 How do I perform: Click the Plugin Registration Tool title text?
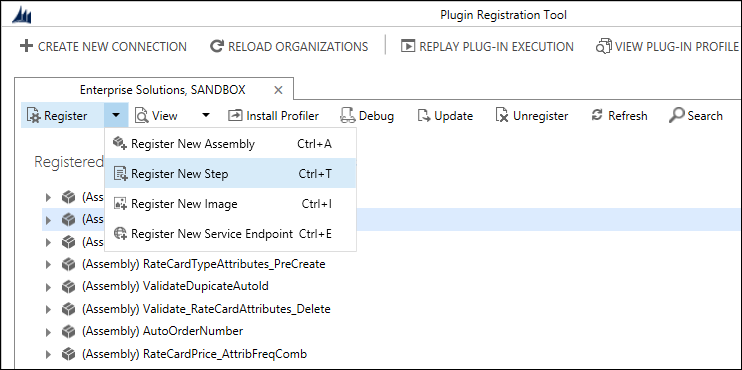[504, 15]
